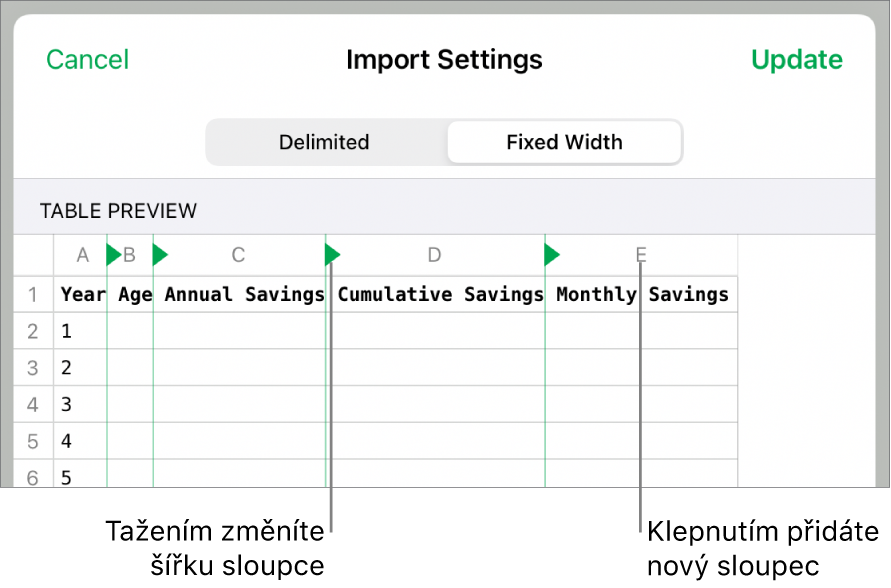891x588 pixels.
Task: Click the "Monthly Savings" cell
Action: pyautogui.click(x=642, y=295)
